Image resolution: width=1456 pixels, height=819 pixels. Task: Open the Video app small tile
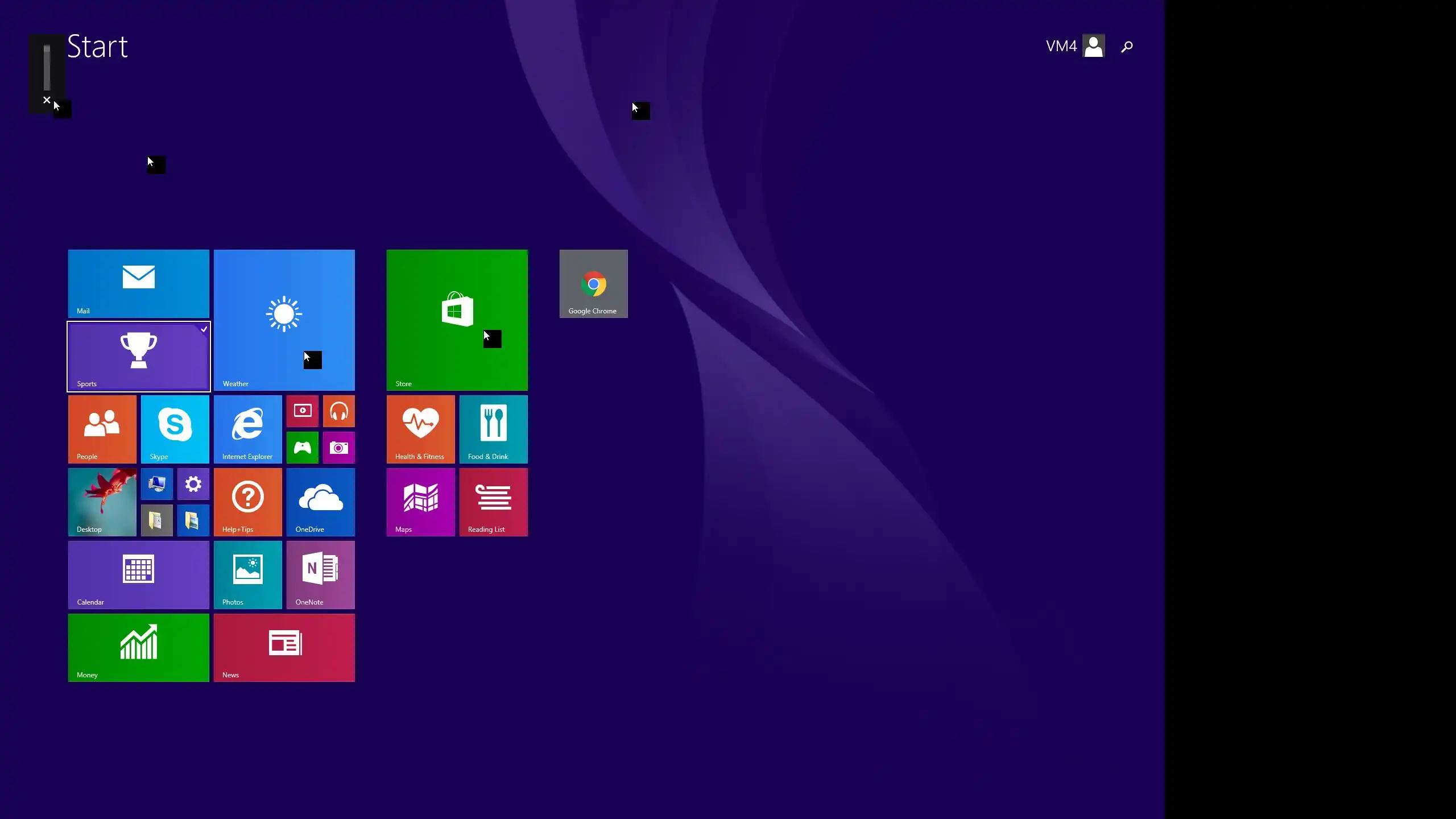(x=302, y=411)
